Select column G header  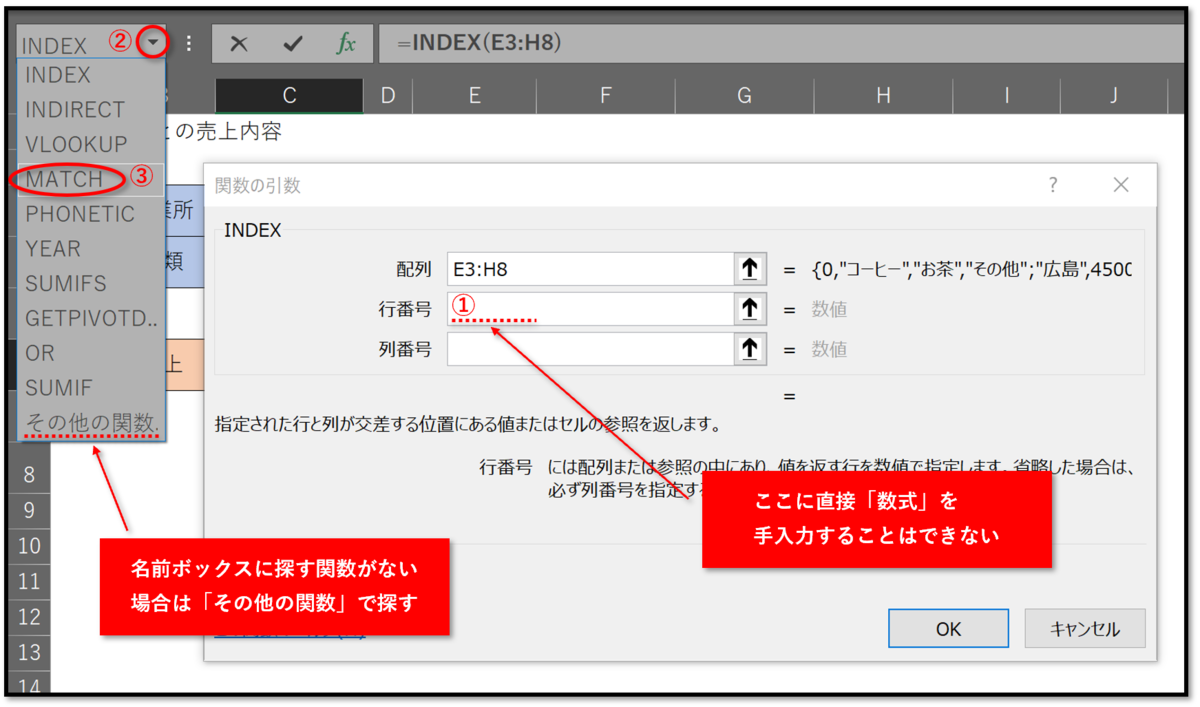(744, 96)
